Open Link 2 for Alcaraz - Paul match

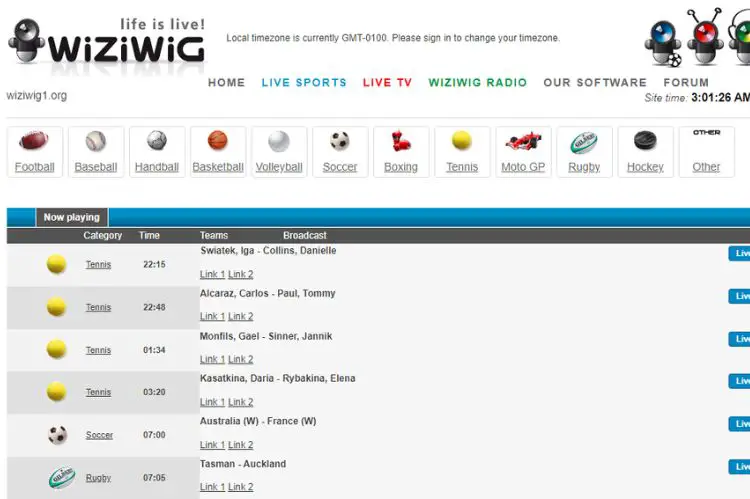(x=241, y=316)
